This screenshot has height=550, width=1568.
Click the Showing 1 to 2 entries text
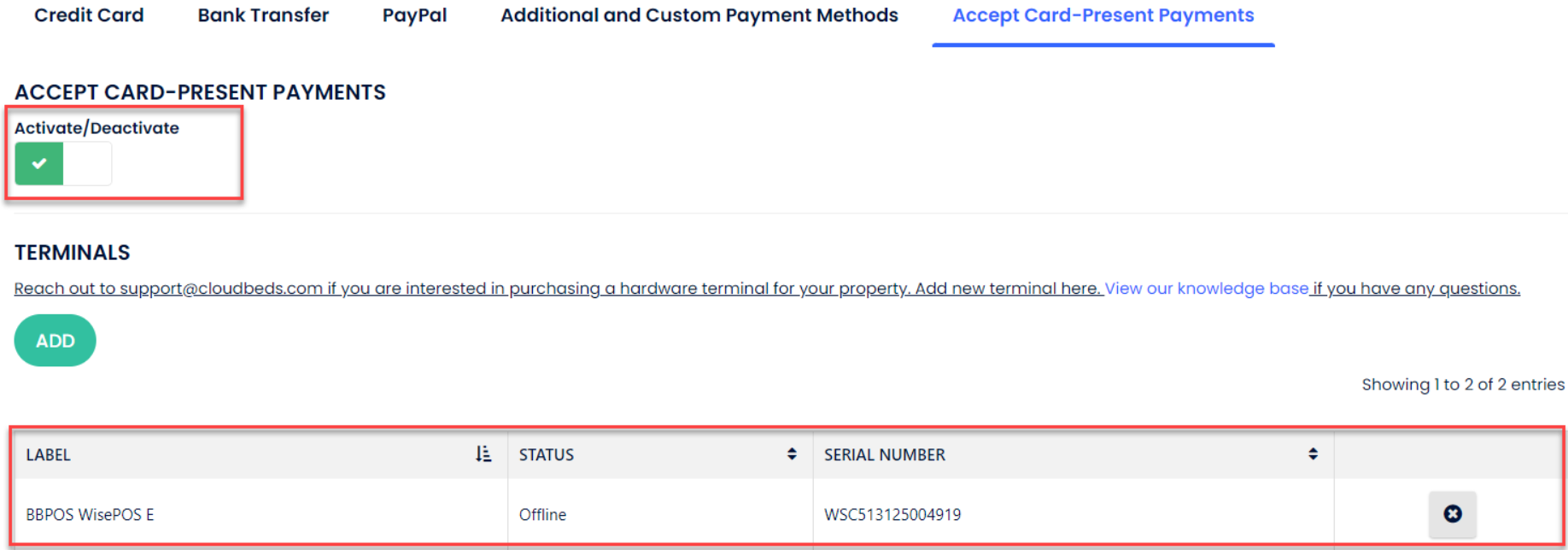1462,384
